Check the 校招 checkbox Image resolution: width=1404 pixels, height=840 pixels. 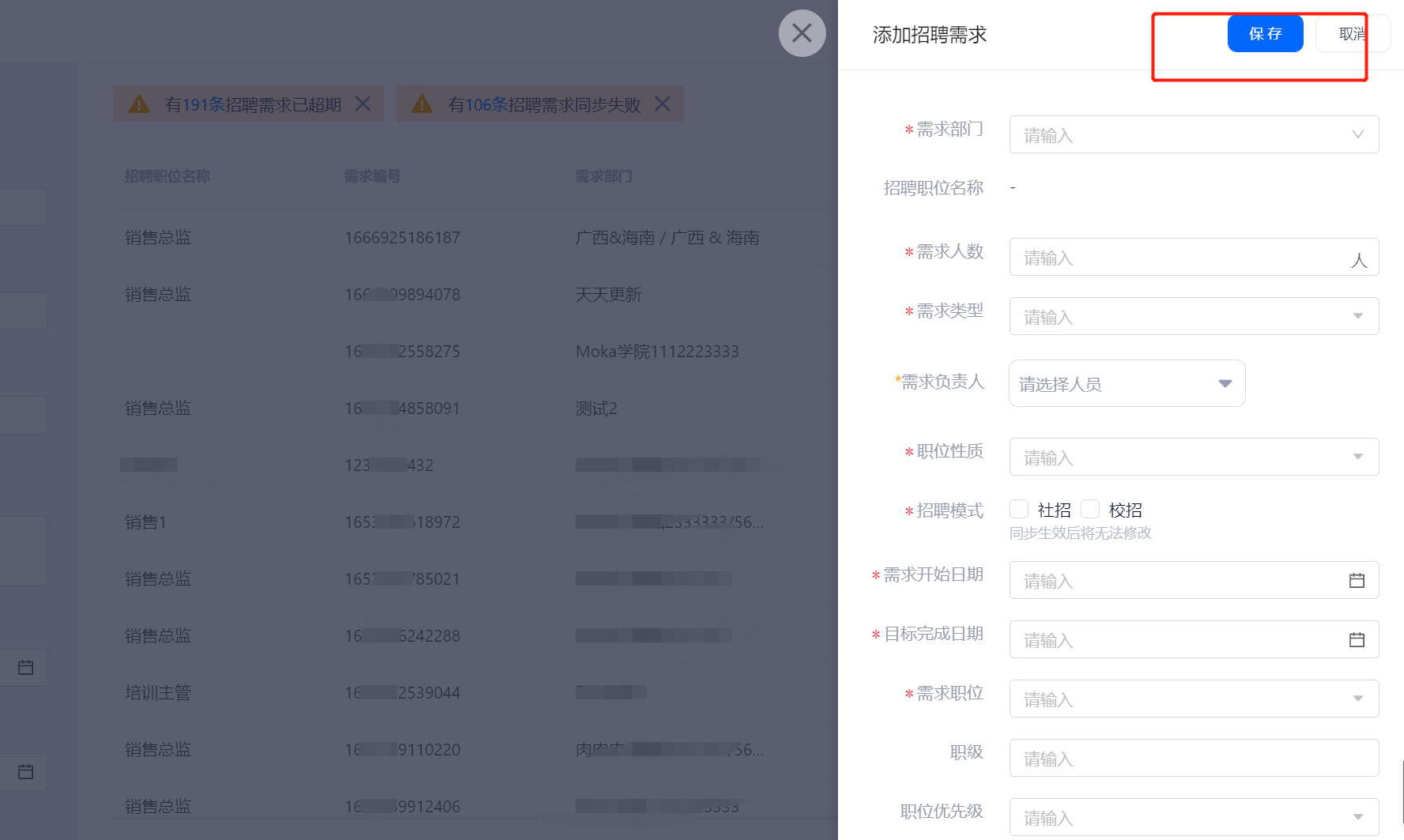(x=1090, y=509)
